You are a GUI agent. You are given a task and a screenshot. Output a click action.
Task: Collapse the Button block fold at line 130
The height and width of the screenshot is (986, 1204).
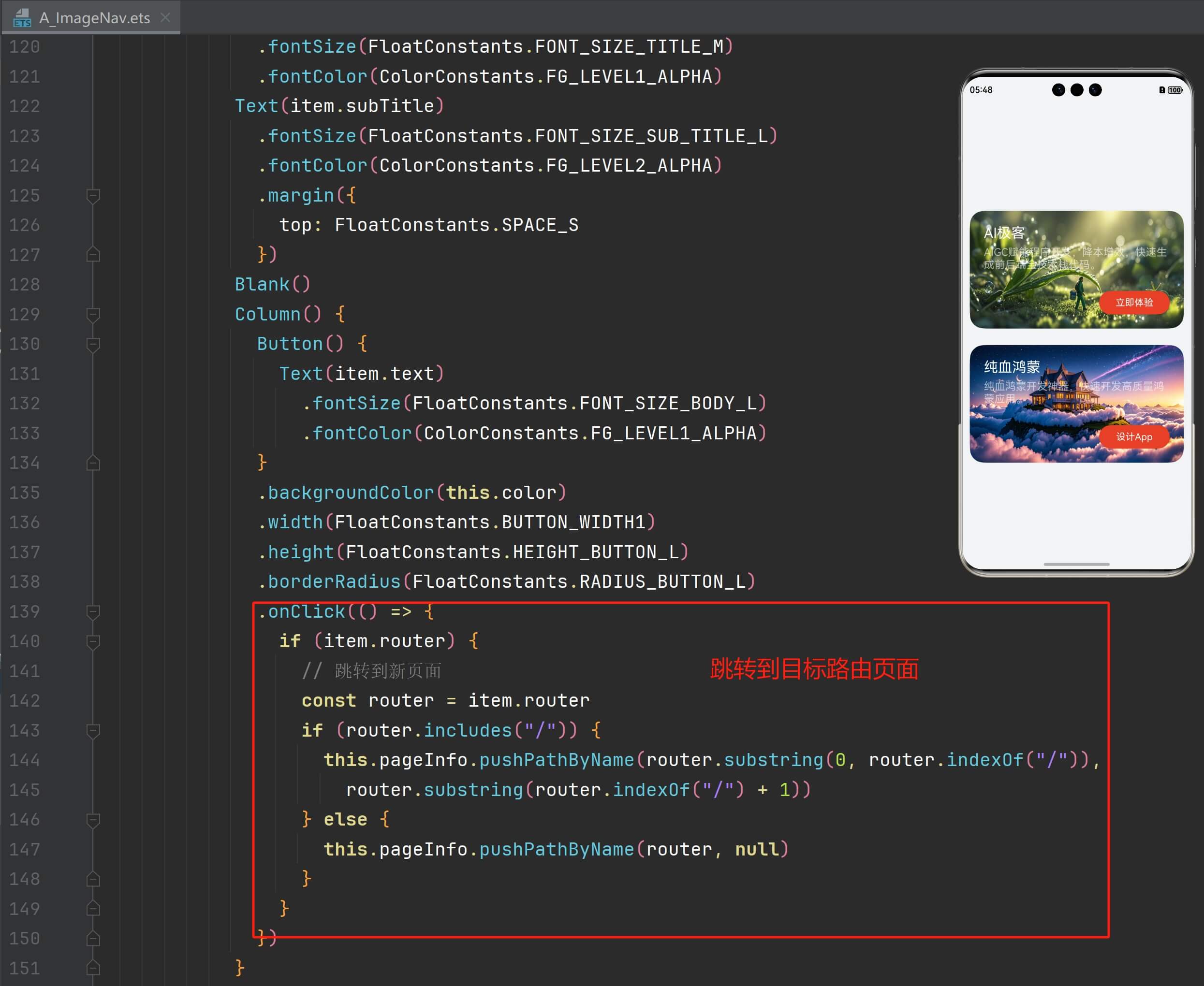coord(93,344)
